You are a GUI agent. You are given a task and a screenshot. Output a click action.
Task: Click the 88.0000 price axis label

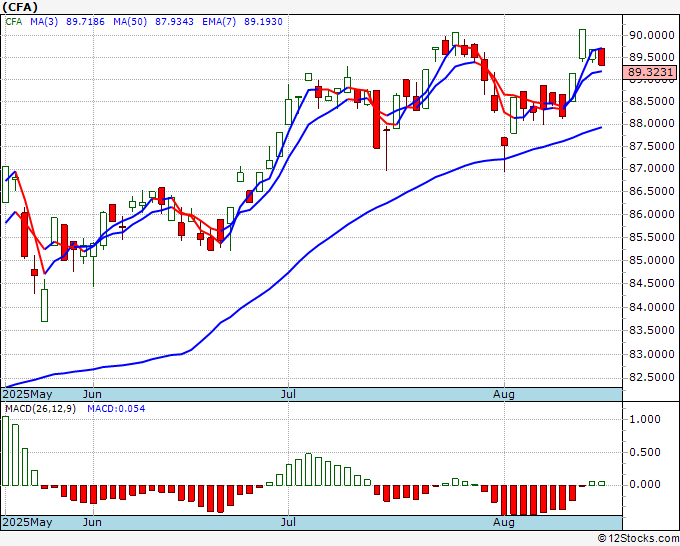pos(652,124)
